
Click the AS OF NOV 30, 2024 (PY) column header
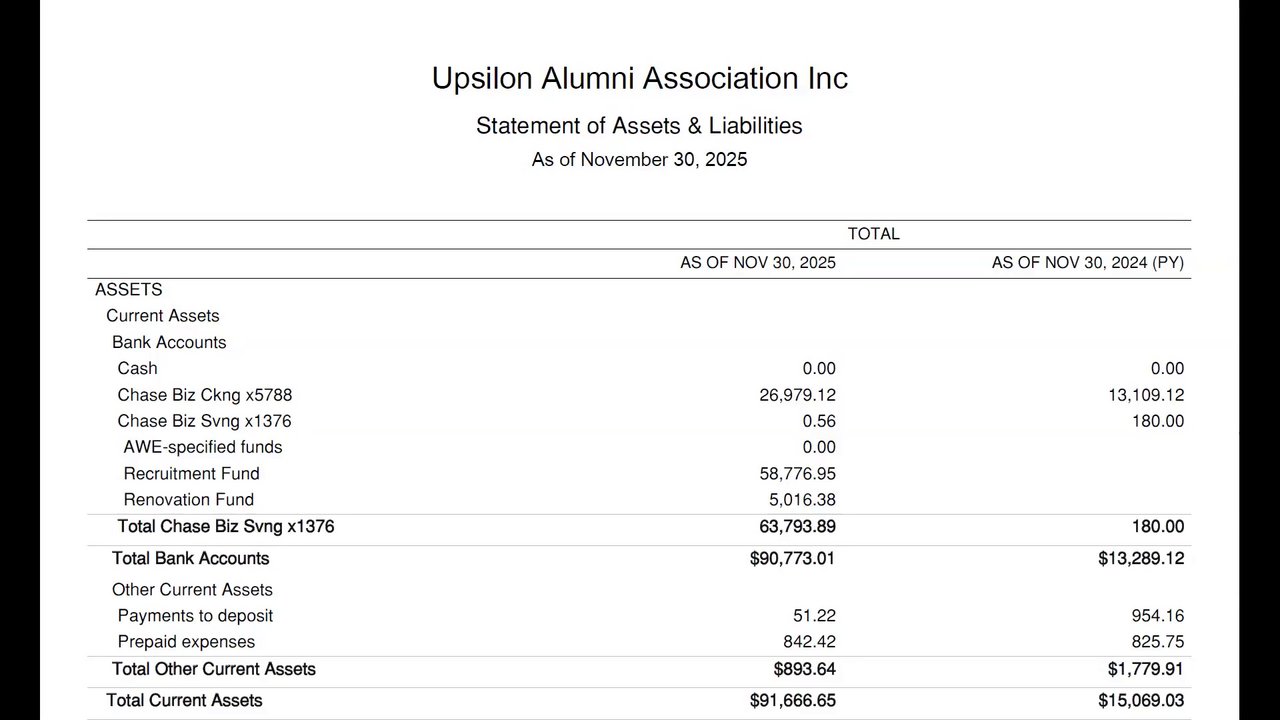tap(1087, 263)
